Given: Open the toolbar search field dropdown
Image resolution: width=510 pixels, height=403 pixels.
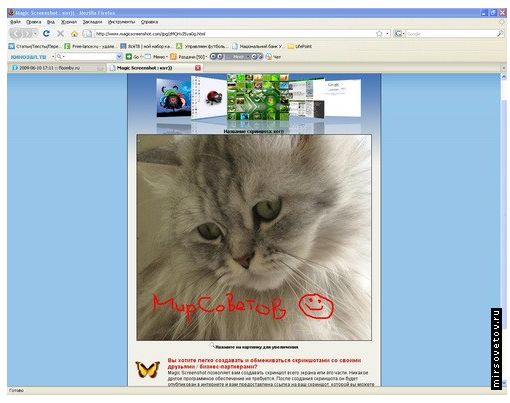Looking at the screenshot, I should (x=119, y=57).
